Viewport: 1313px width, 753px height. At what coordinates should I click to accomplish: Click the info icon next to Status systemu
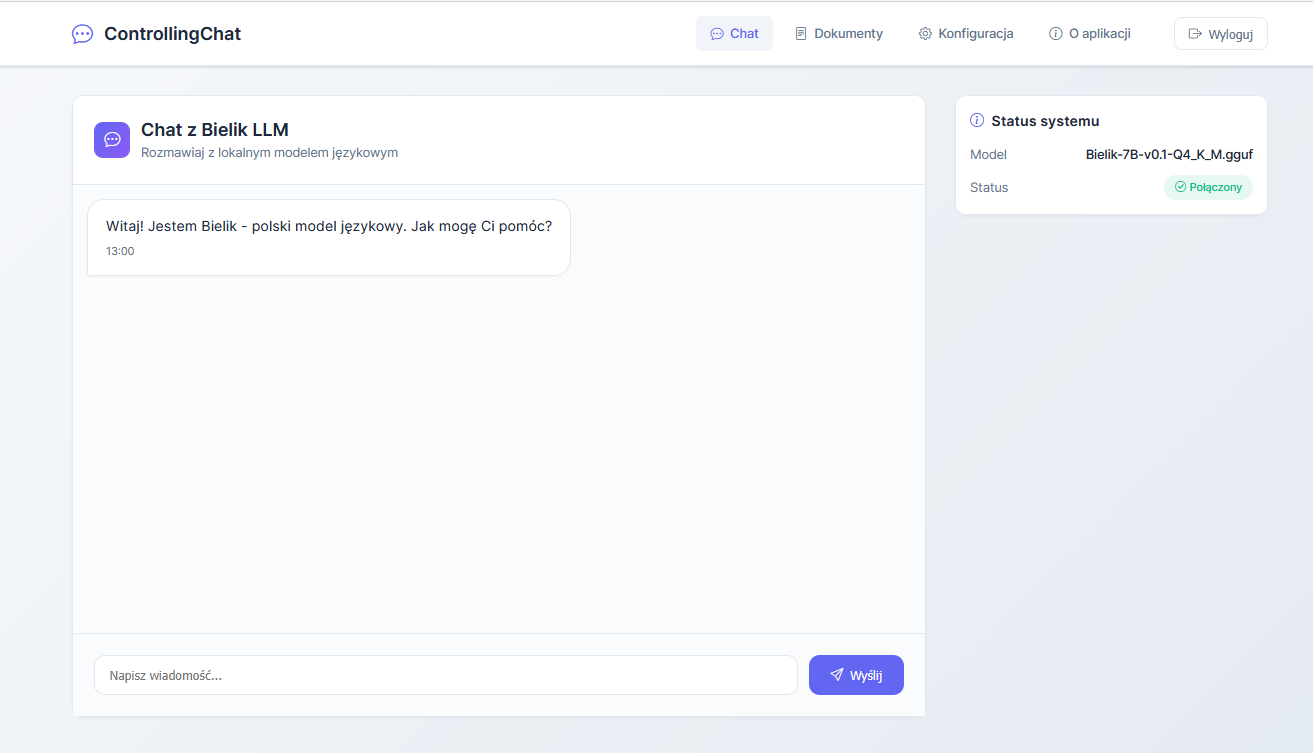tap(977, 121)
